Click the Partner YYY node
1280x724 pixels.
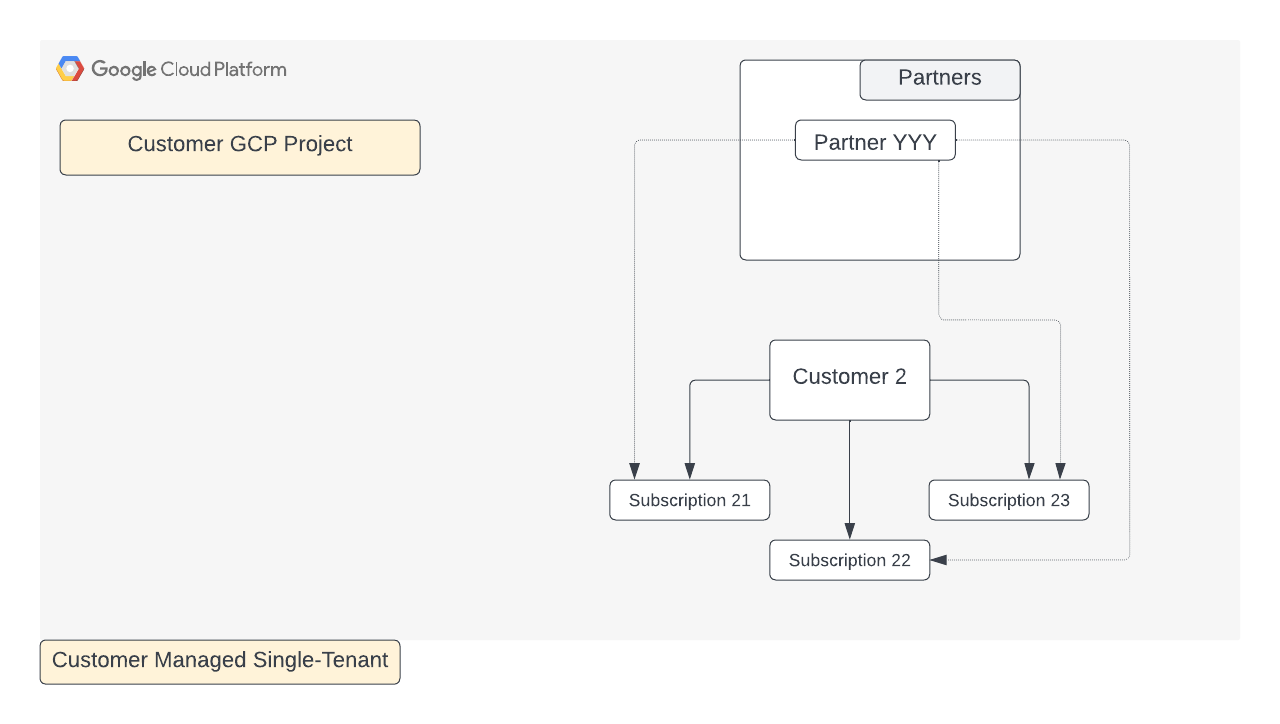coord(875,140)
